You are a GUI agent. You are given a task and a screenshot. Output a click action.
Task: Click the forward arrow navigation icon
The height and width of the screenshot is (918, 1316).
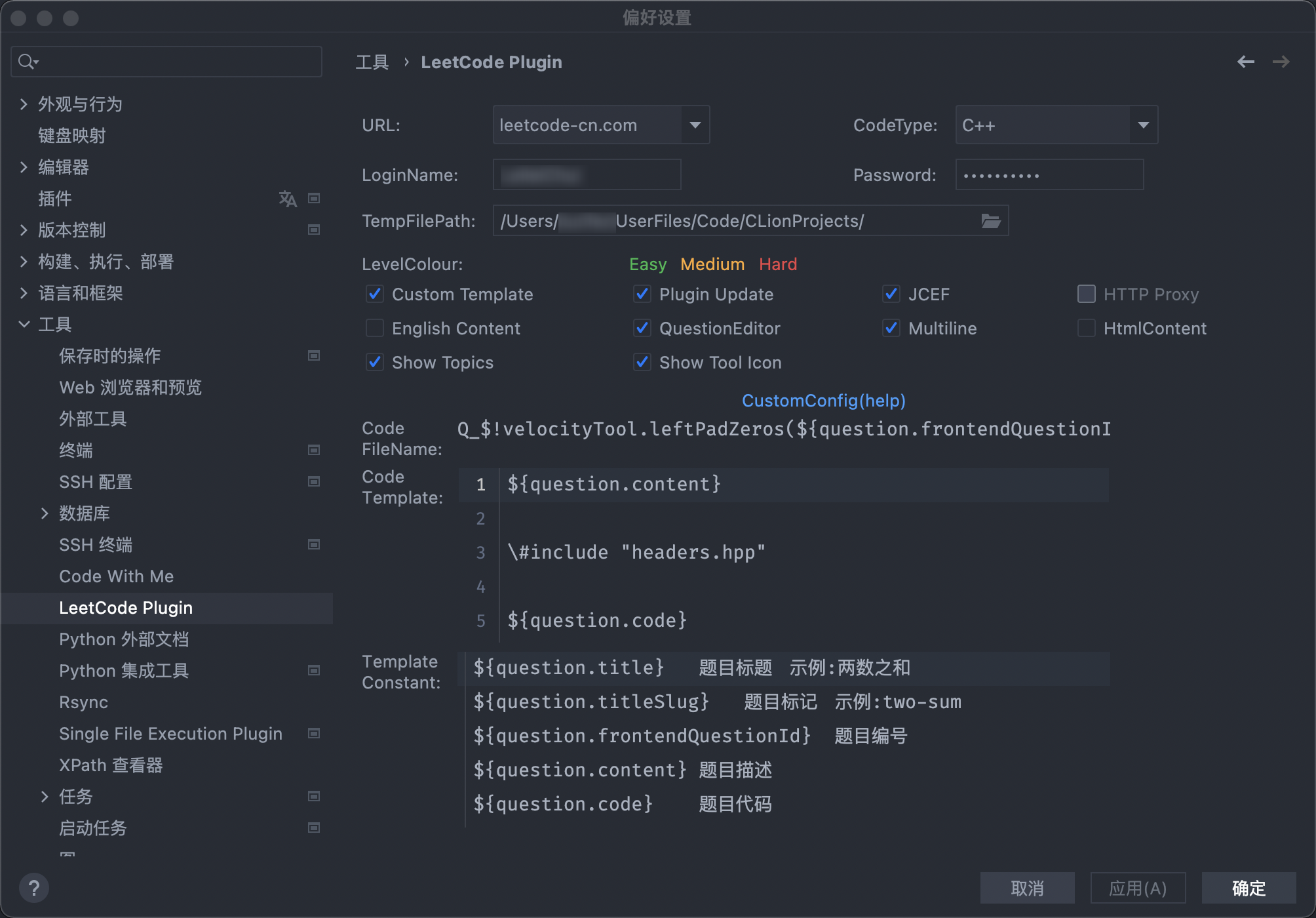point(1281,62)
